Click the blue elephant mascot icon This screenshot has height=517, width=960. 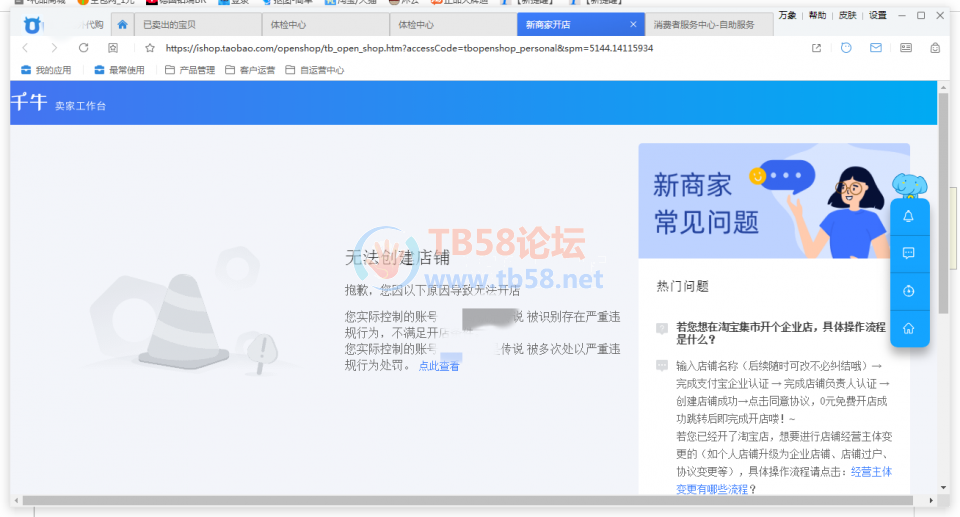click(909, 184)
